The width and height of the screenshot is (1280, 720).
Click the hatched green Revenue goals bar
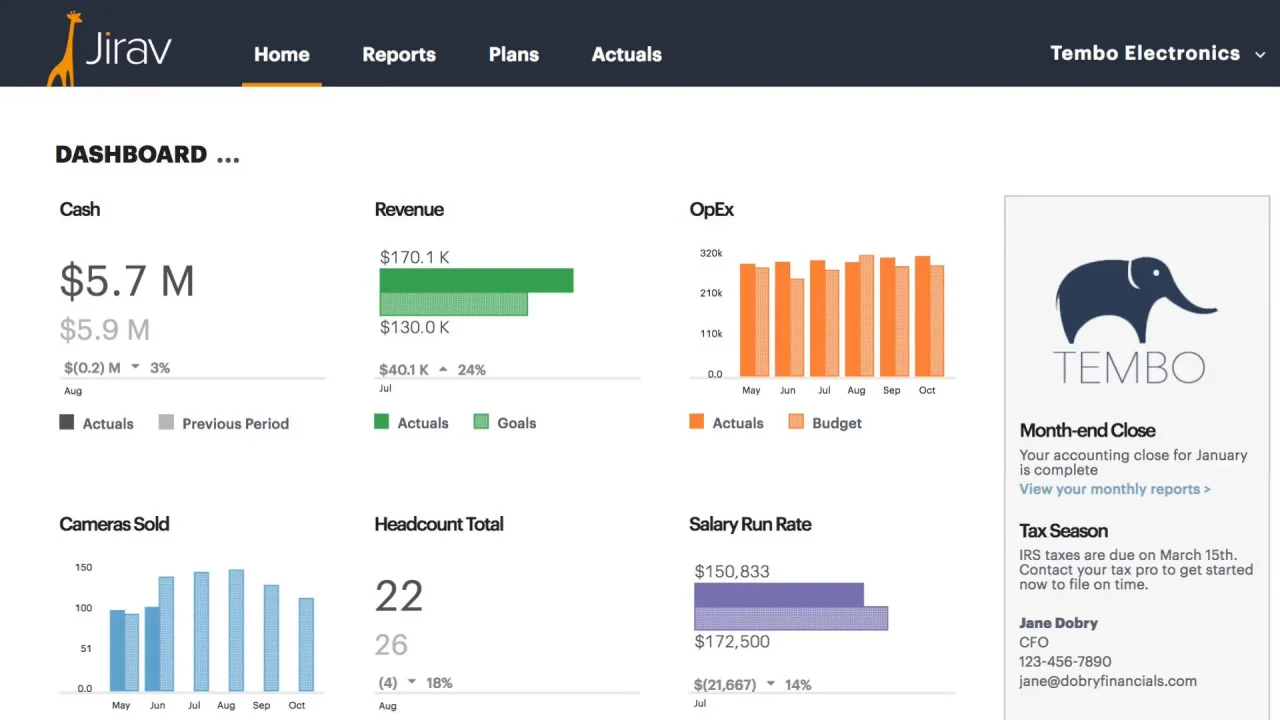(x=453, y=304)
